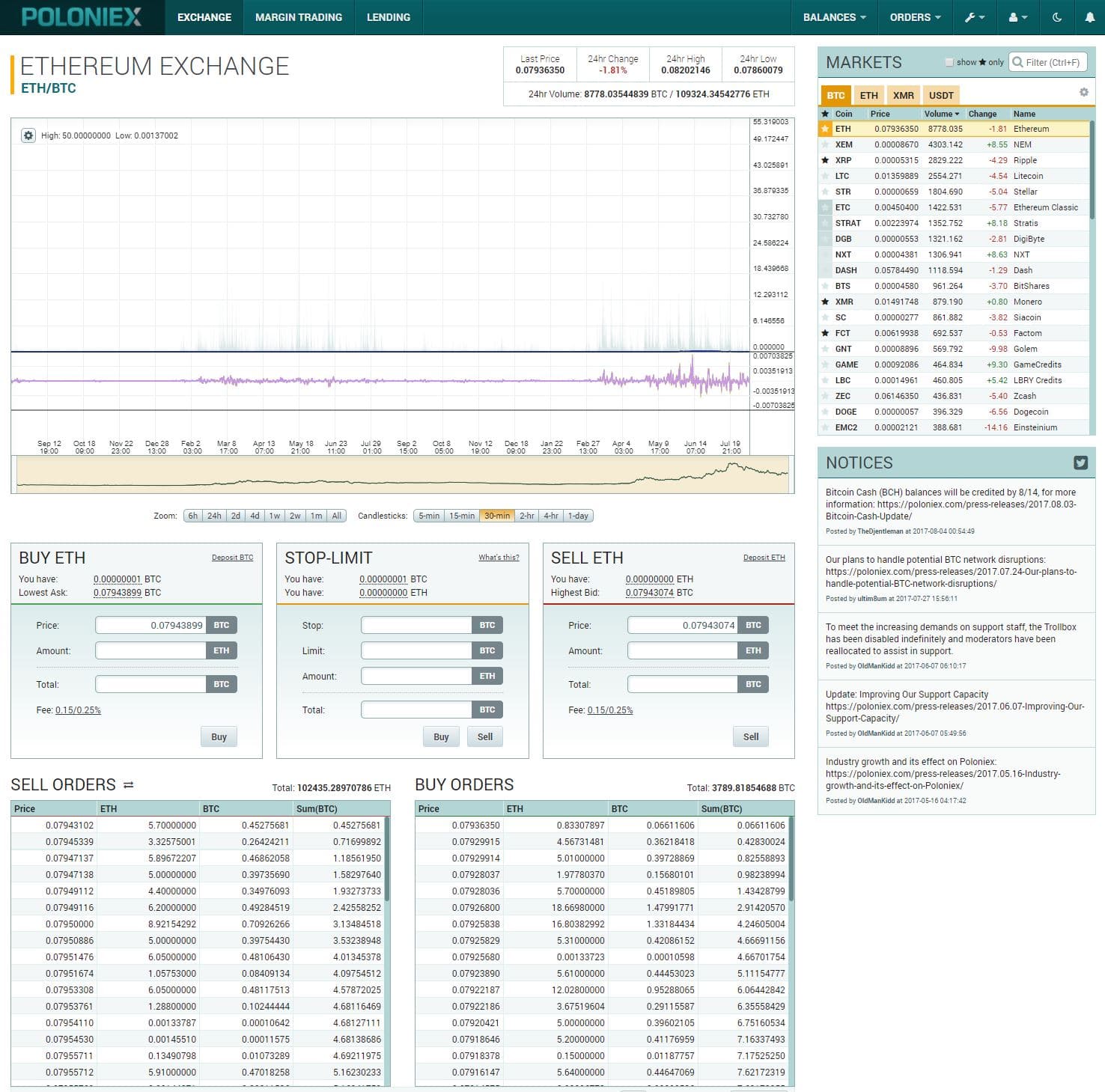1105x1092 pixels.
Task: Enable the 'show ★ only' checkbox
Action: pyautogui.click(x=949, y=63)
